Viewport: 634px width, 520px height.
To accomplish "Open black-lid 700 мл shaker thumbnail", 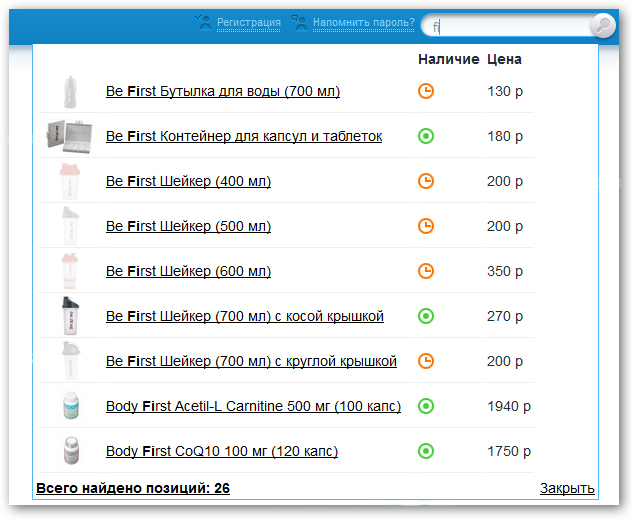I will click(x=70, y=316).
